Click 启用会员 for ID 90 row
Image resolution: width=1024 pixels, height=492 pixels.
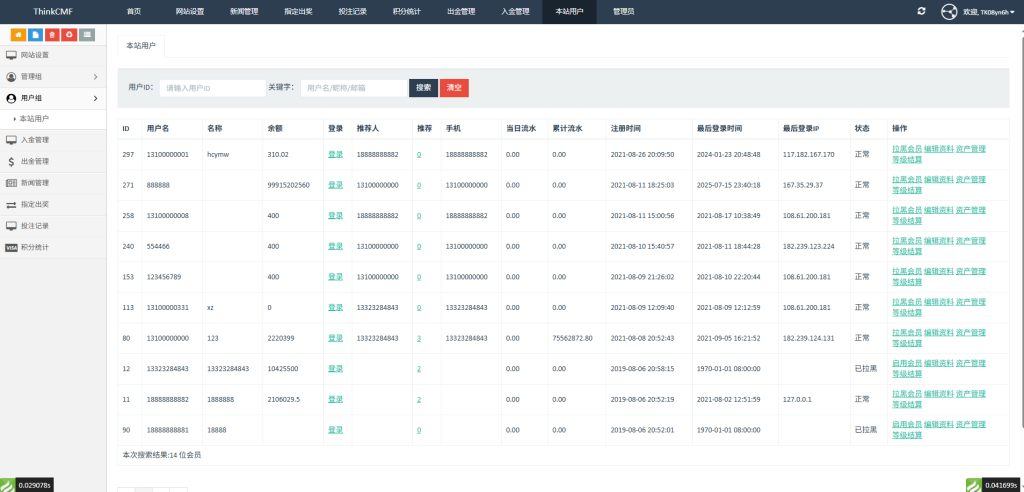tap(907, 425)
